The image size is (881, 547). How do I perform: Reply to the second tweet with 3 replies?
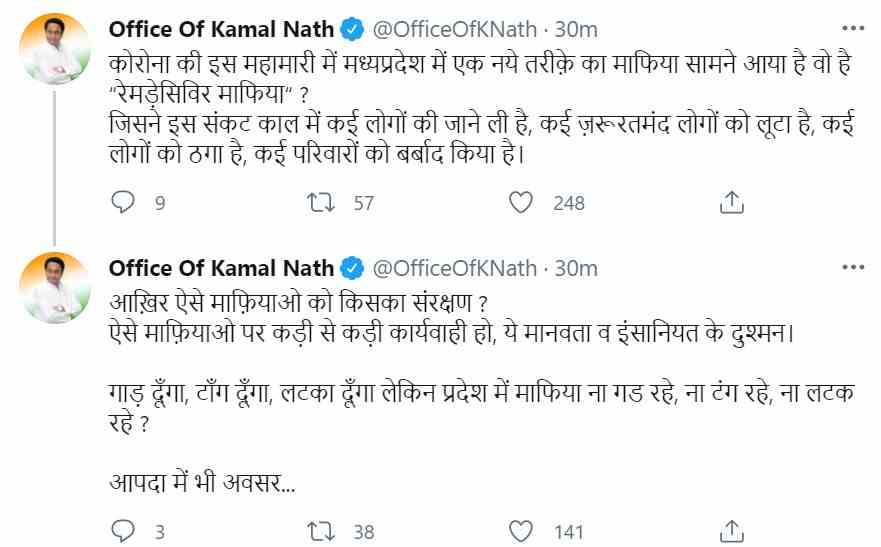[122, 529]
